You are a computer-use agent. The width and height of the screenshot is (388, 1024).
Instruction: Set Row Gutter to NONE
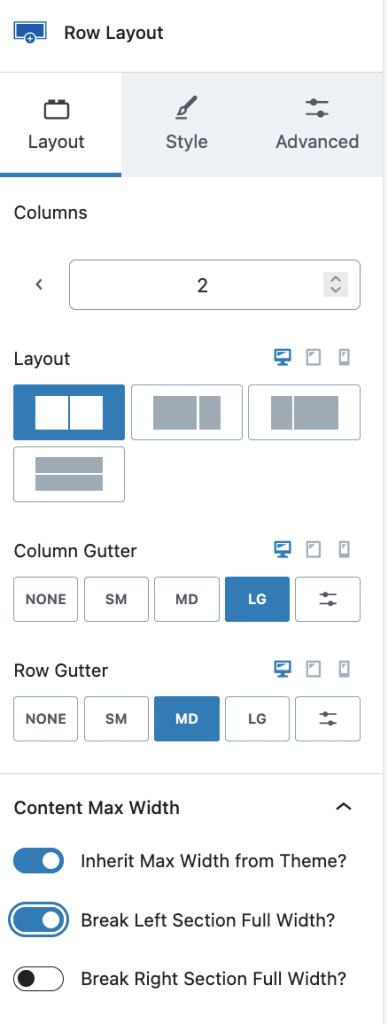[x=46, y=719]
